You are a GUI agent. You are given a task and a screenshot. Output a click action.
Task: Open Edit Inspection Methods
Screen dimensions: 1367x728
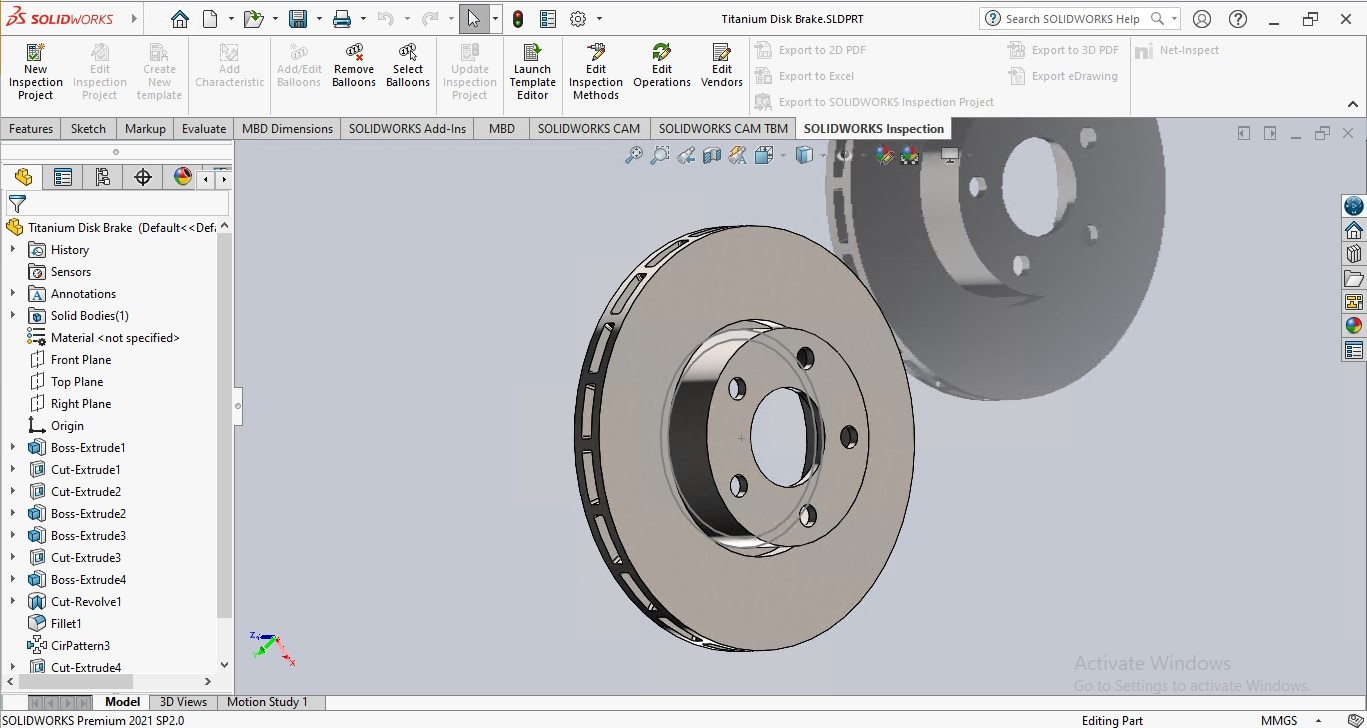tap(596, 71)
